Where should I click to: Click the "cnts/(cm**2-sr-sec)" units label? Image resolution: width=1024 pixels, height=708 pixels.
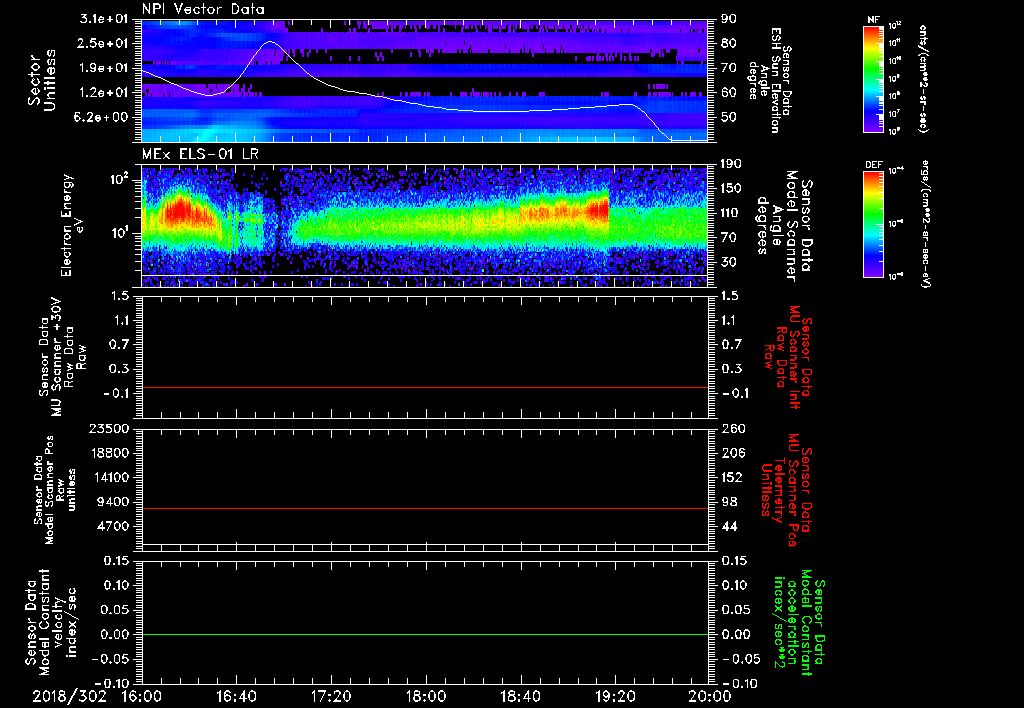[923, 79]
